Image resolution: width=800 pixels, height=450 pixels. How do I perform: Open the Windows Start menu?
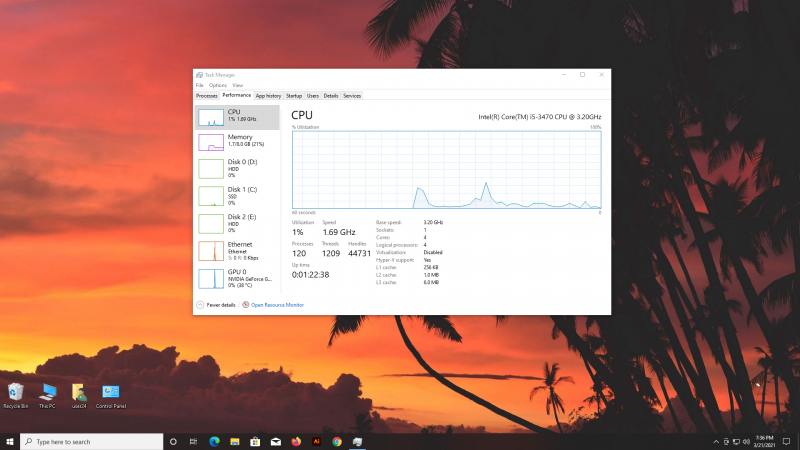point(10,441)
